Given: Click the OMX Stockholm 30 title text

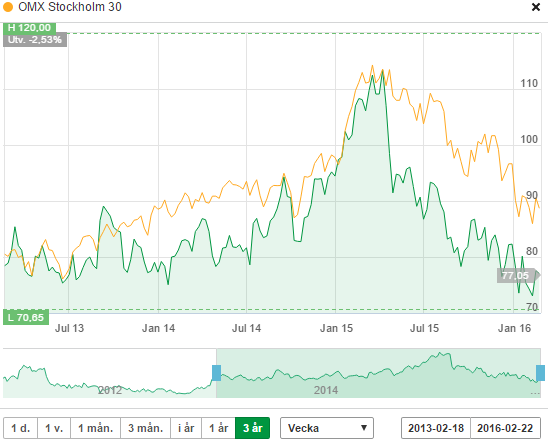Looking at the screenshot, I should coord(70,7).
